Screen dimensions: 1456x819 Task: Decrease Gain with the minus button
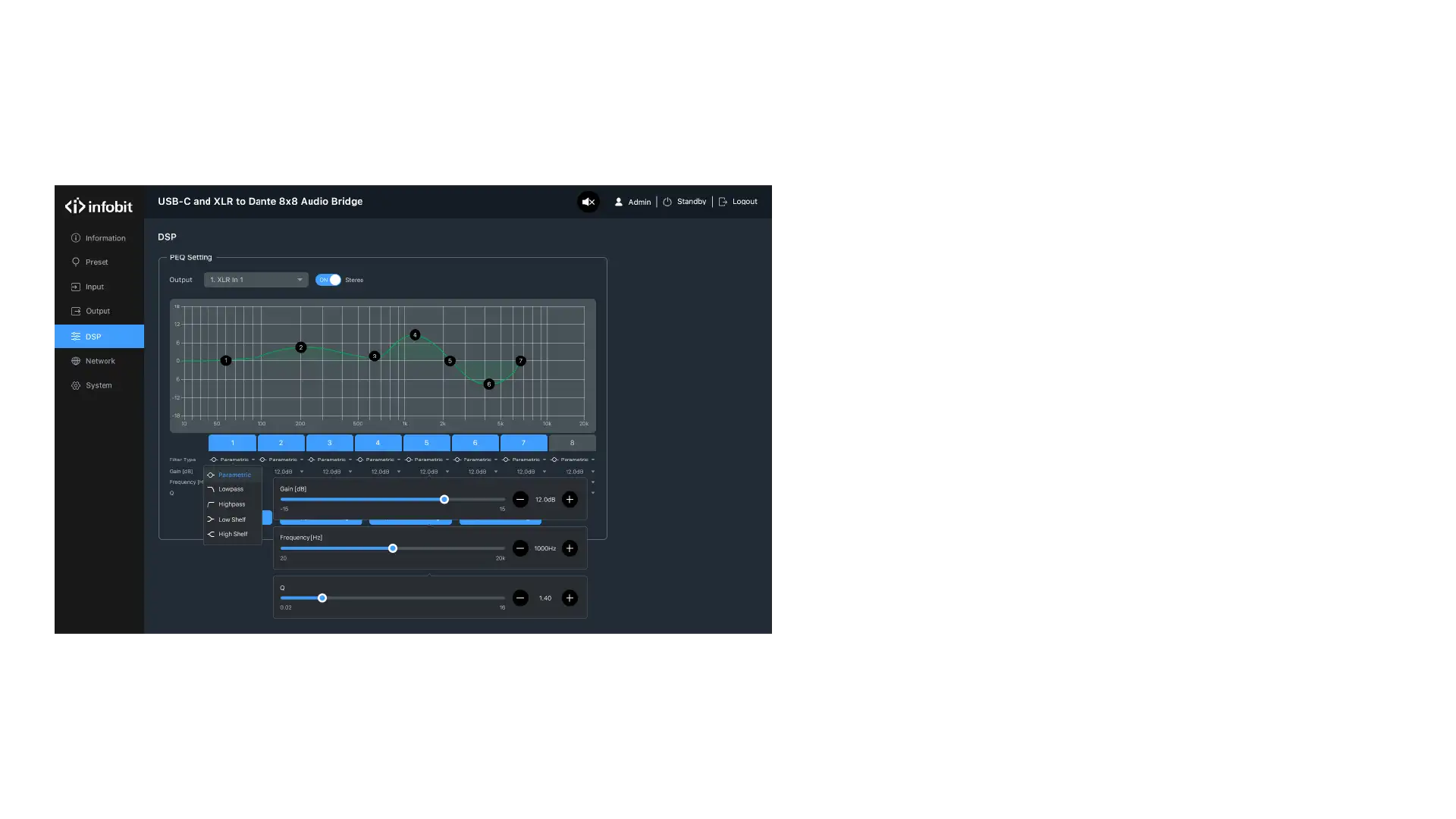[x=520, y=500]
